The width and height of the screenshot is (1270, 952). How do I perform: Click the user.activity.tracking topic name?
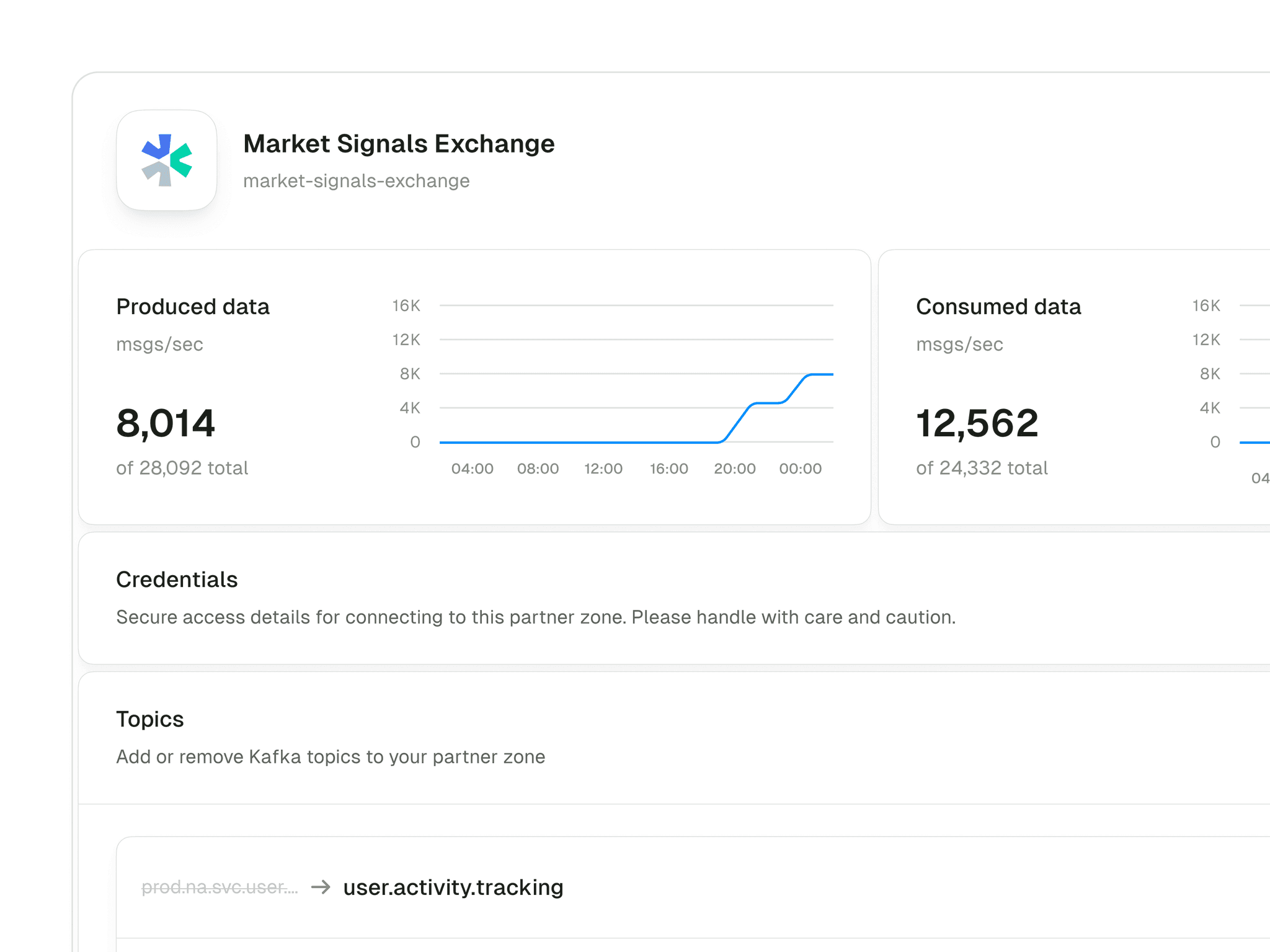point(453,886)
